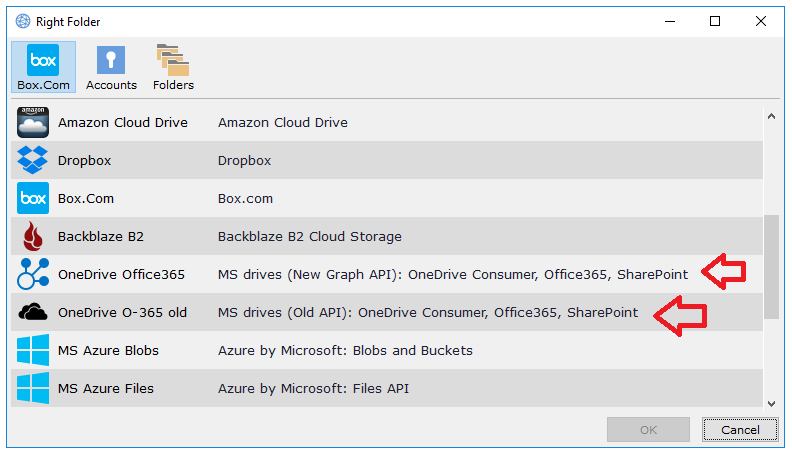This screenshot has width=792, height=456.
Task: Choose the Backblaze B2 flame icon
Action: [x=33, y=237]
